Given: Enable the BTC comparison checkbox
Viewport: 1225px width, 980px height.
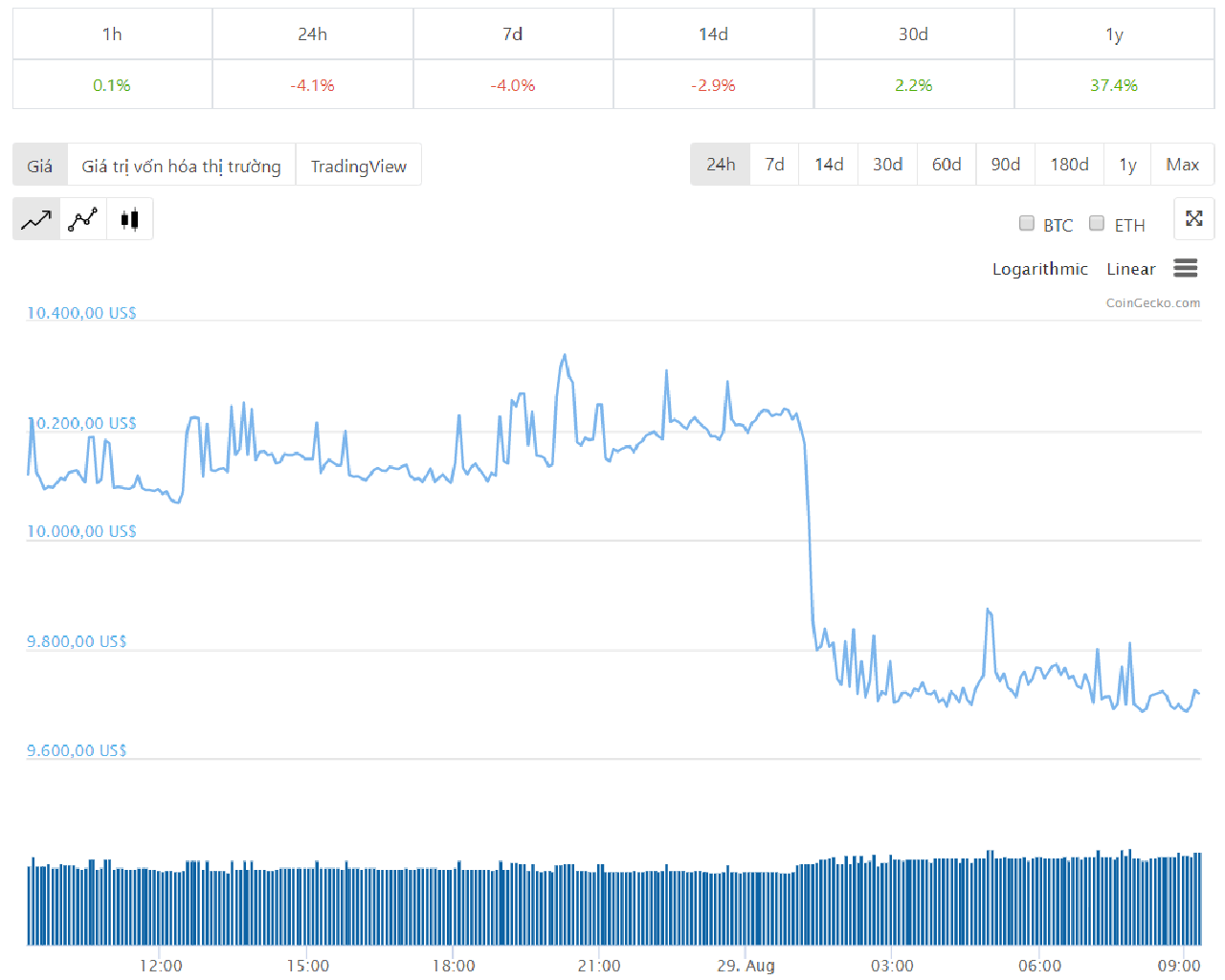Looking at the screenshot, I should (1027, 223).
